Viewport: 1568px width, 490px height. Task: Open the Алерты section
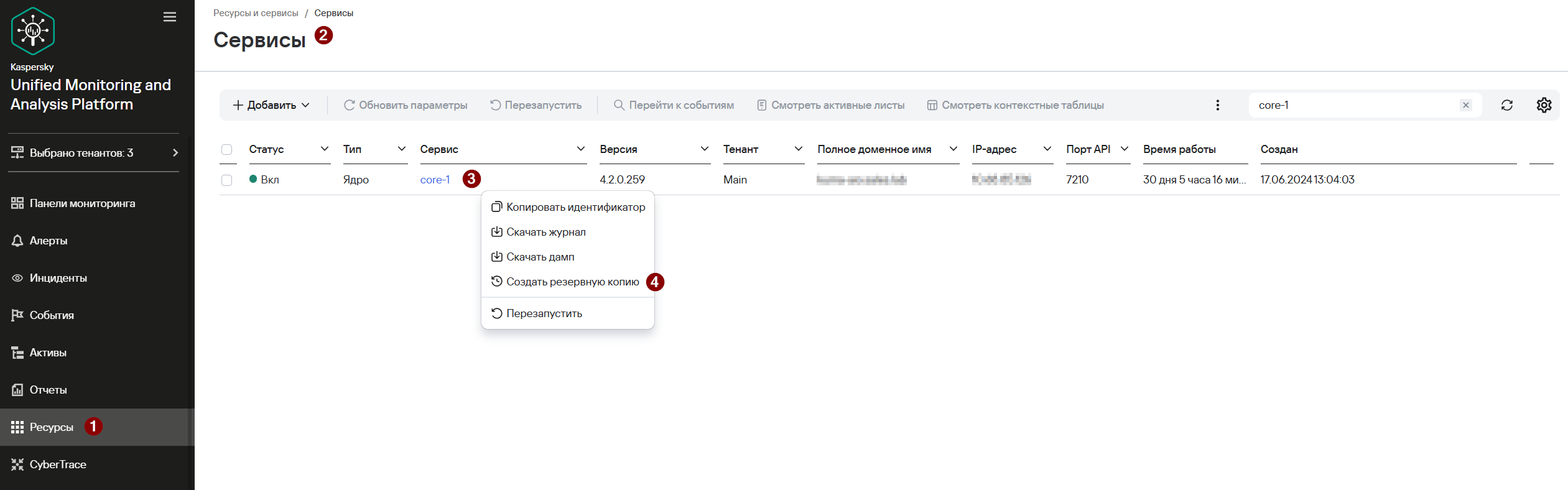[97, 241]
